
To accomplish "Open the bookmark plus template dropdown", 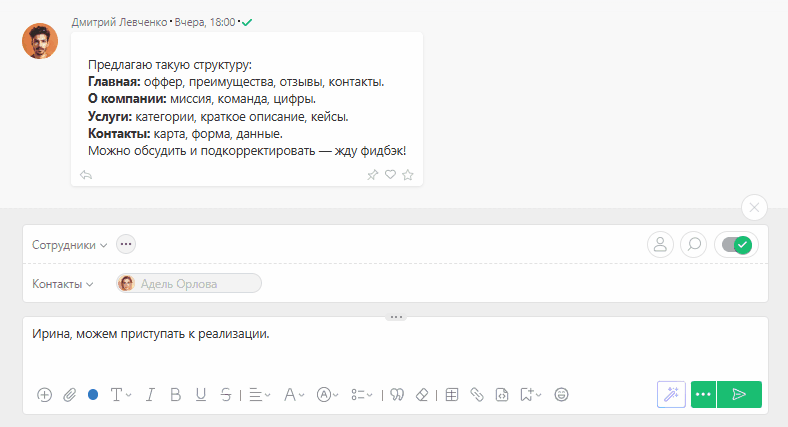I will (531, 395).
